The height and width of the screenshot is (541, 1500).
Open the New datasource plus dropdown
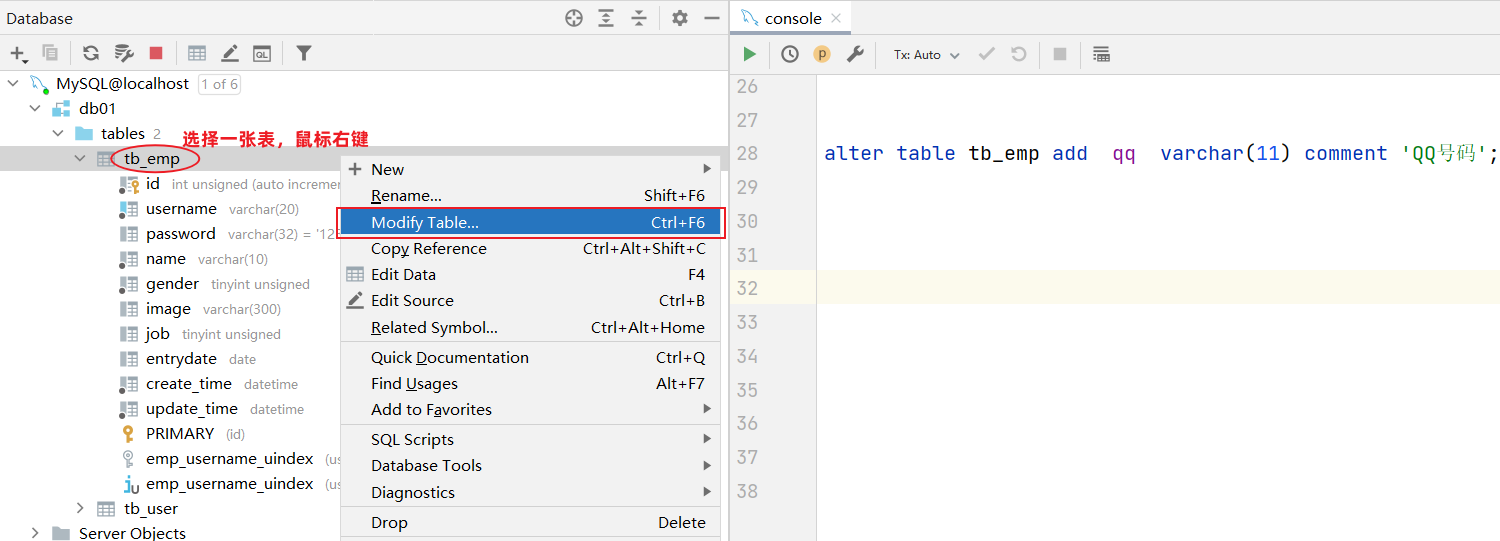coord(18,53)
